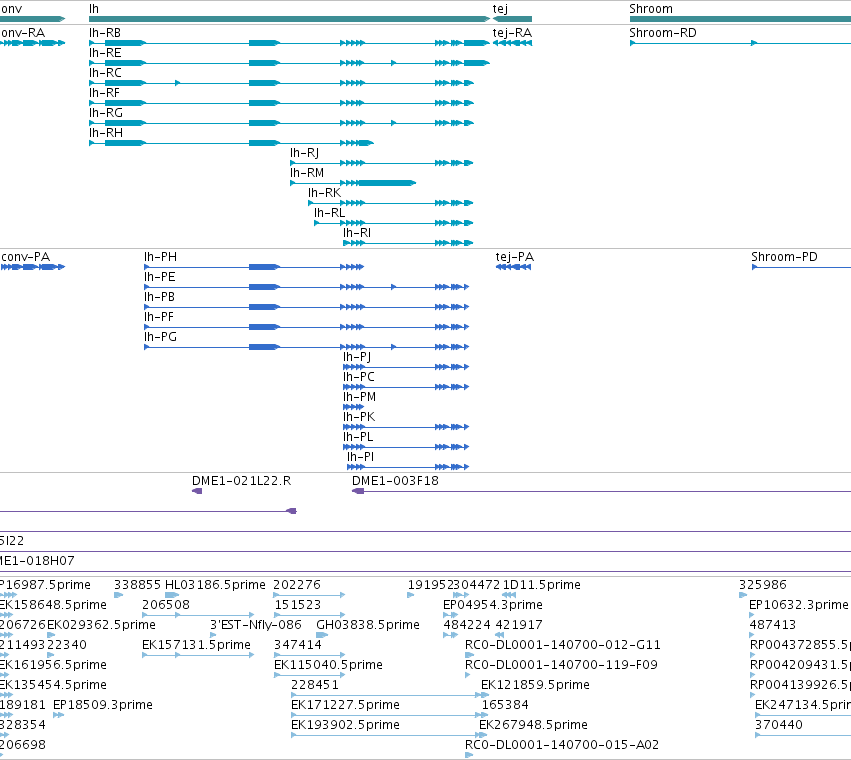Select the Ih gene label
The image size is (851, 760).
(x=94, y=9)
